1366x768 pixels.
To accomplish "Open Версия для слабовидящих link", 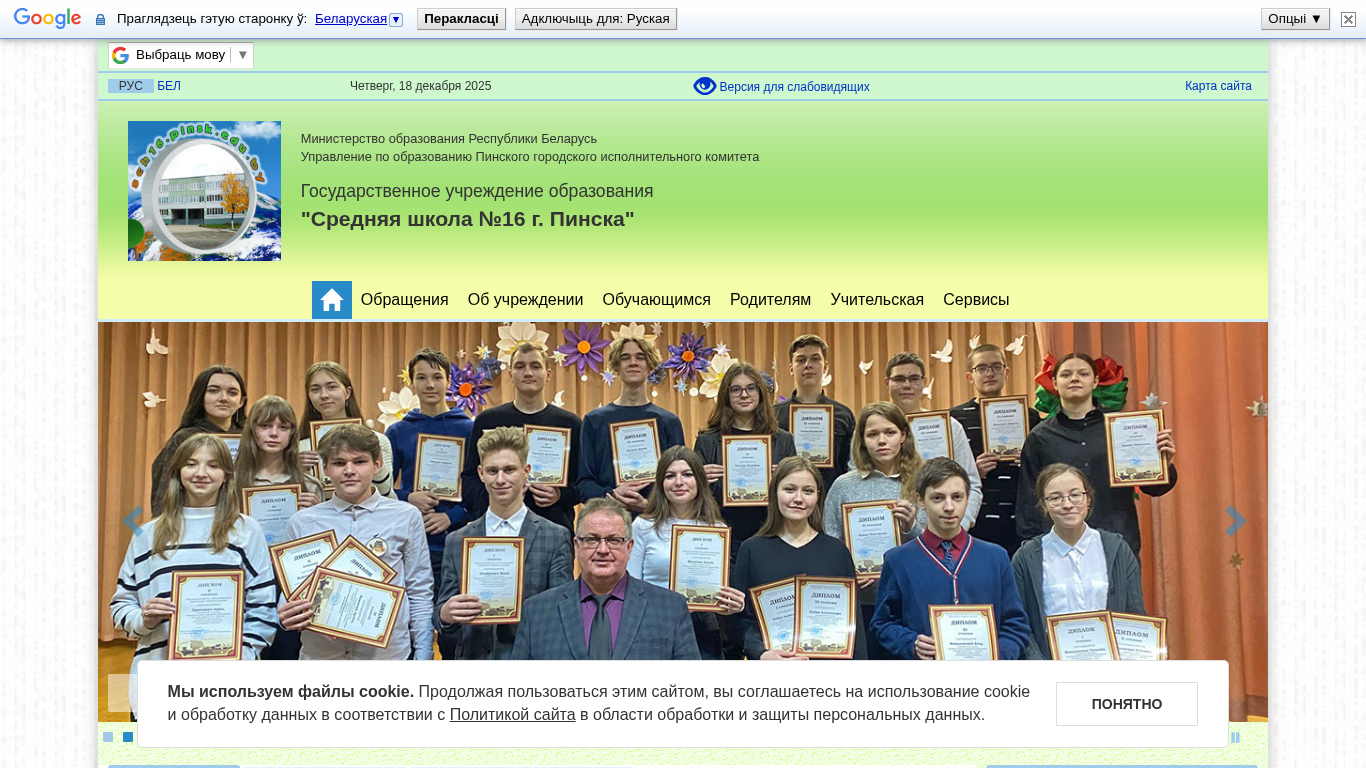I will pyautogui.click(x=794, y=87).
